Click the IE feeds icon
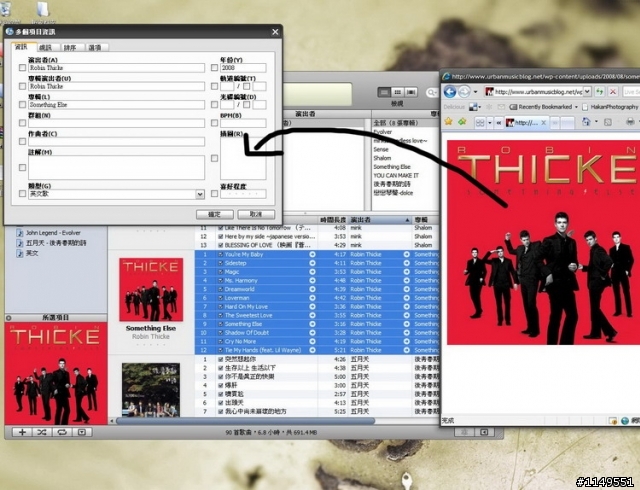The image size is (640, 490). pos(608,122)
